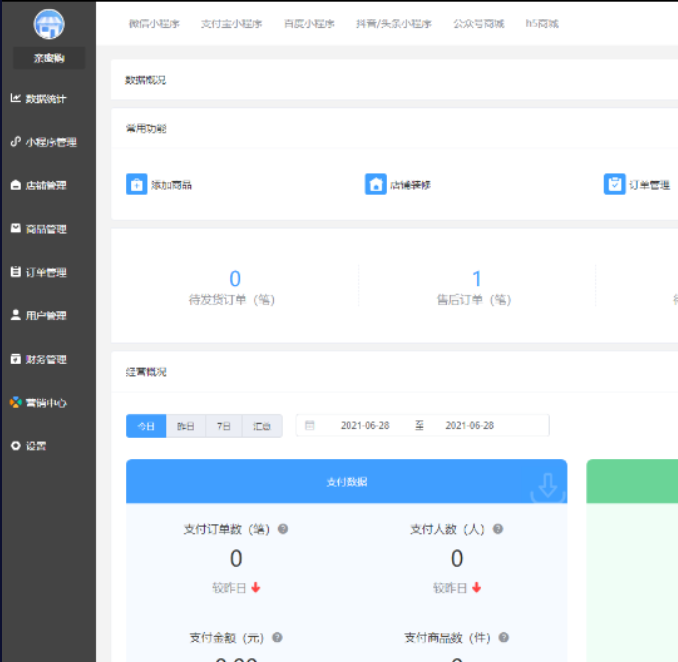Click help icon beside 支付金额

[277, 637]
